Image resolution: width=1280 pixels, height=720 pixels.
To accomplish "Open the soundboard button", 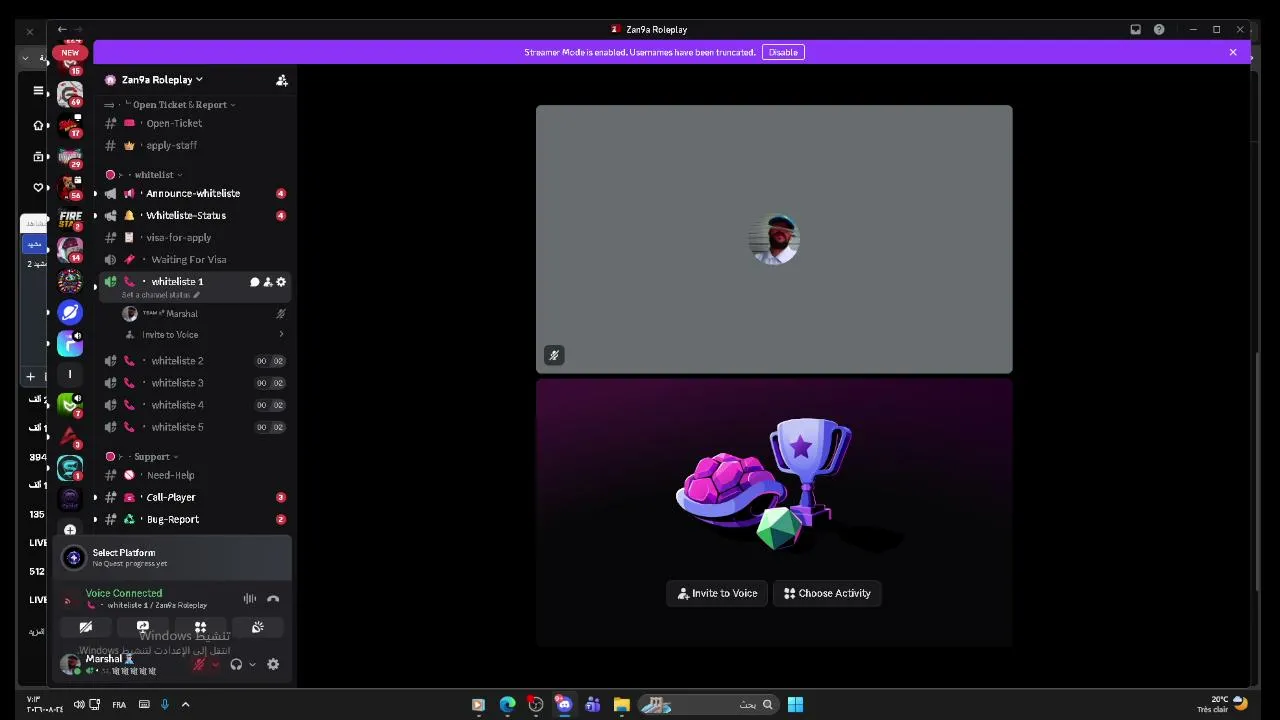I will tap(258, 627).
